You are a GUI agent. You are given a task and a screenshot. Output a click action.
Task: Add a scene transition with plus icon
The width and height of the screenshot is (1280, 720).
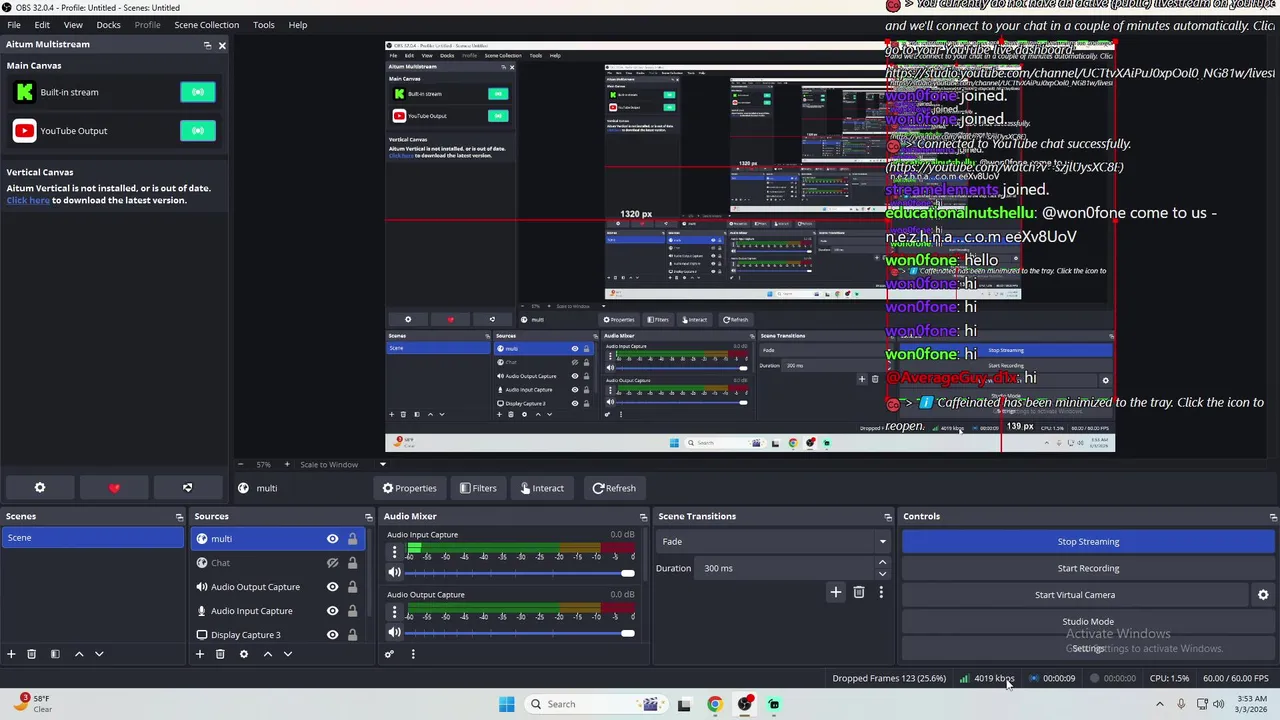(x=836, y=592)
